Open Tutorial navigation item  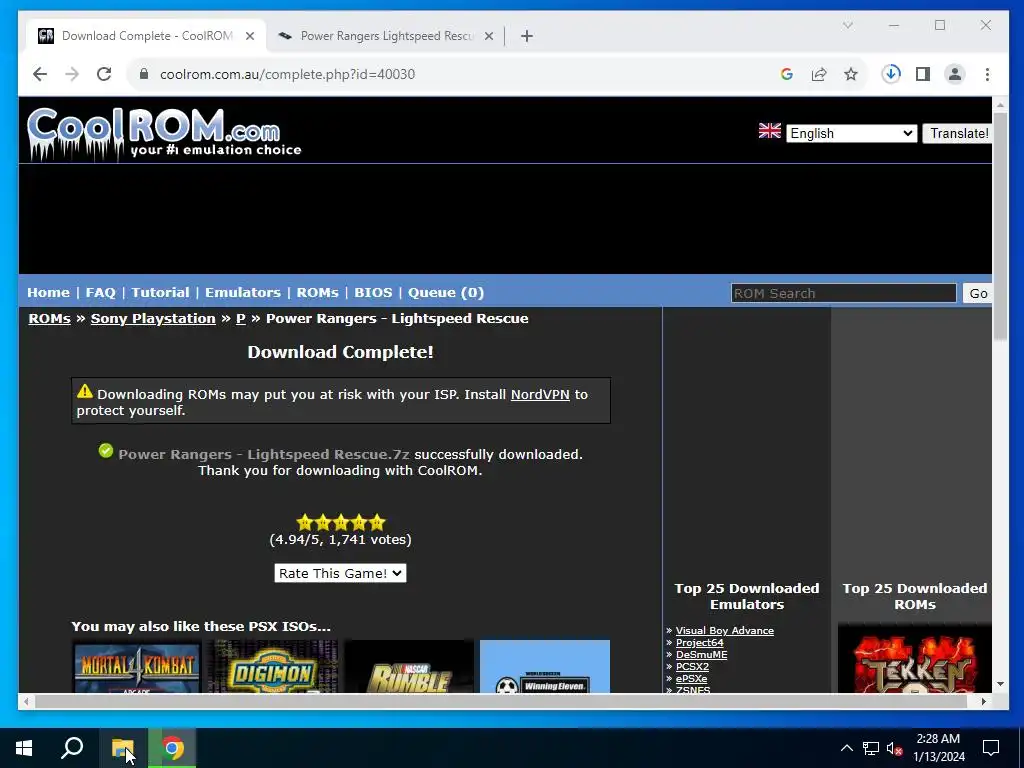pos(161,293)
